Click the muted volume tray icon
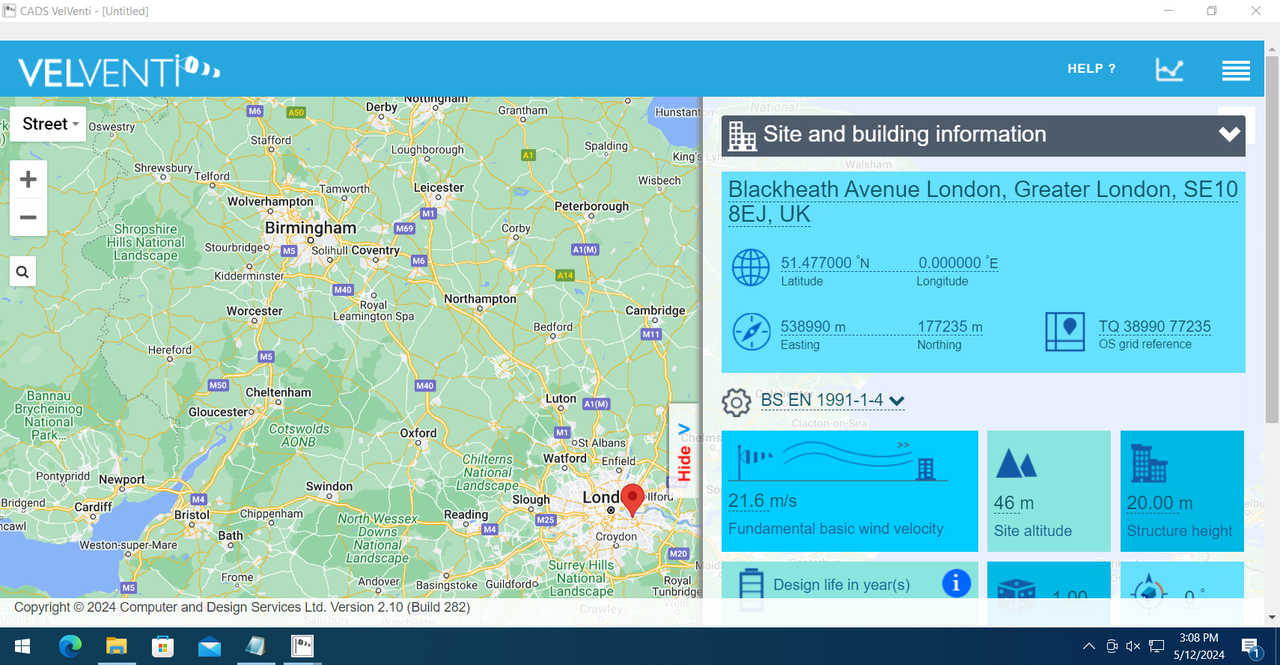1280x665 pixels. tap(1133, 647)
